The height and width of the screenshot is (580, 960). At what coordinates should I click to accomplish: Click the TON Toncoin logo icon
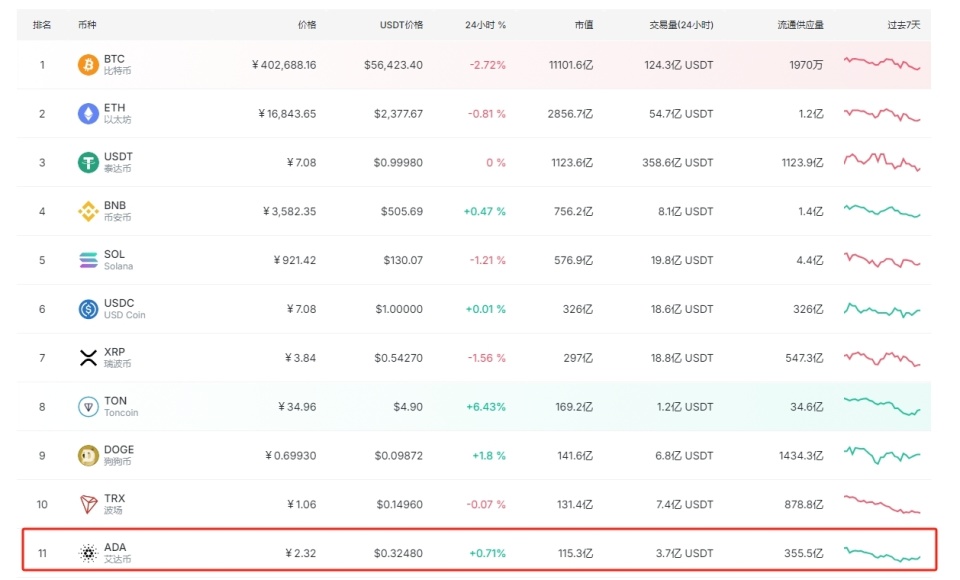pos(88,406)
